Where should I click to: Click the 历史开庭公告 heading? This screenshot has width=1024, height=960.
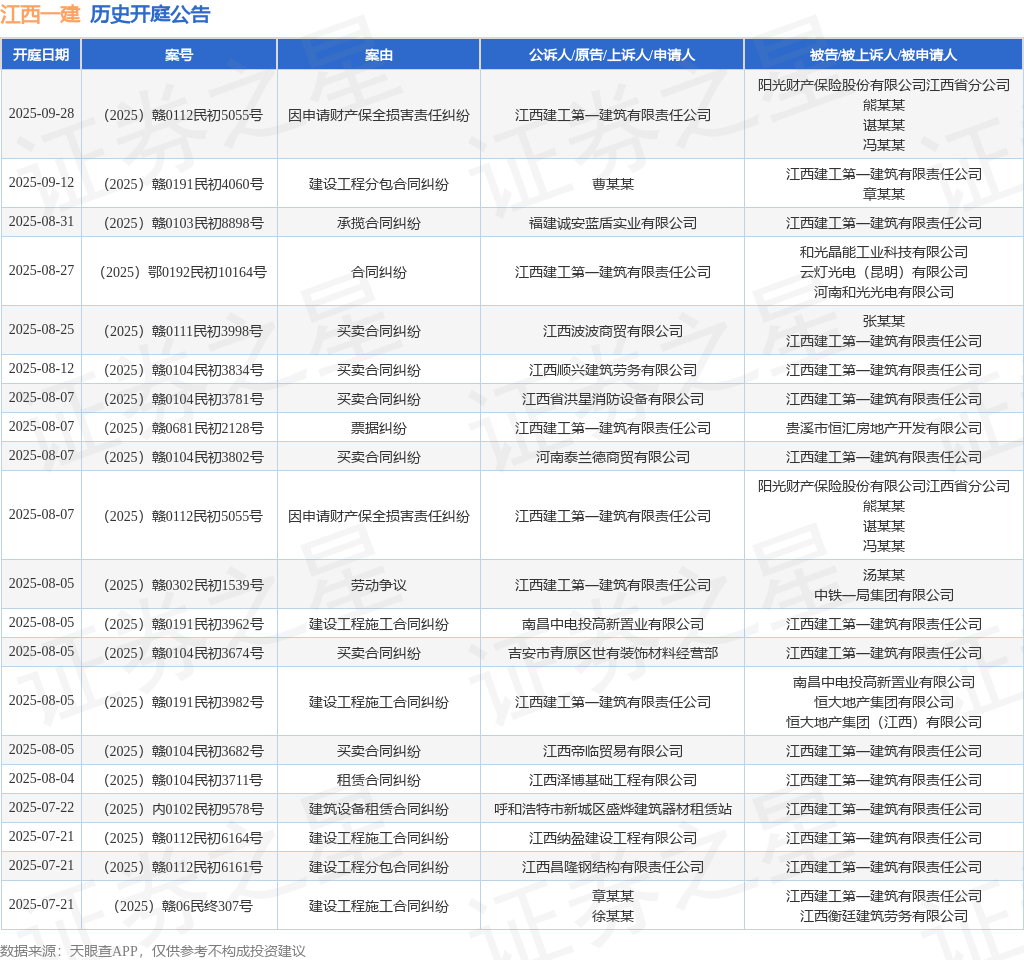(150, 14)
